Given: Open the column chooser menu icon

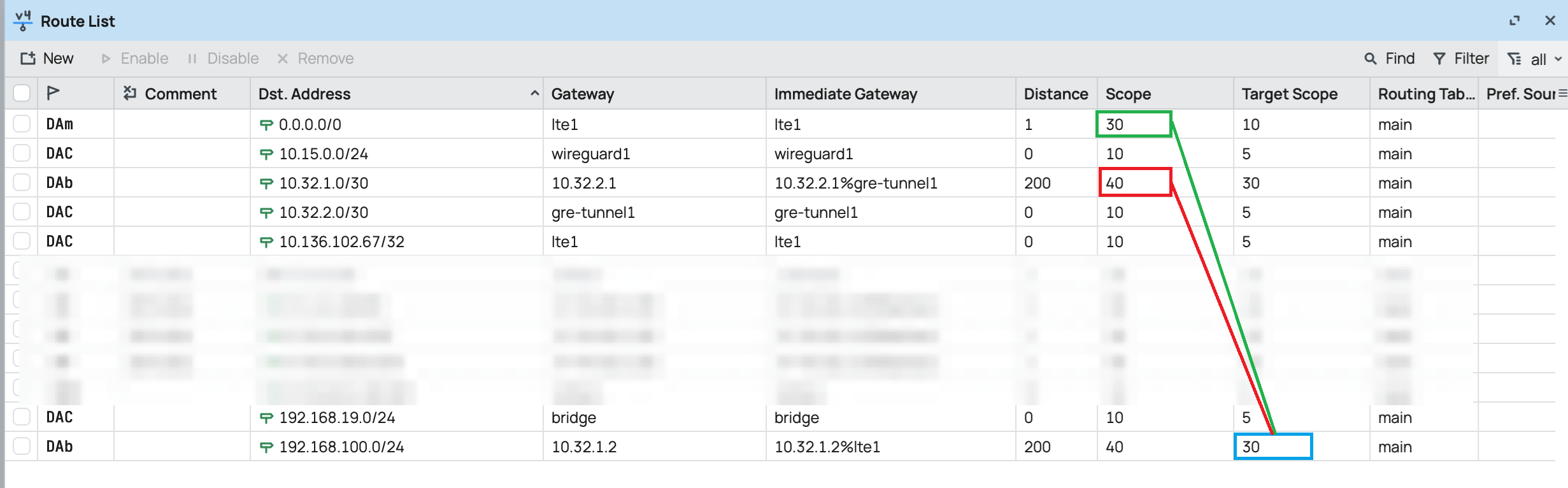Looking at the screenshot, I should point(1562,94).
